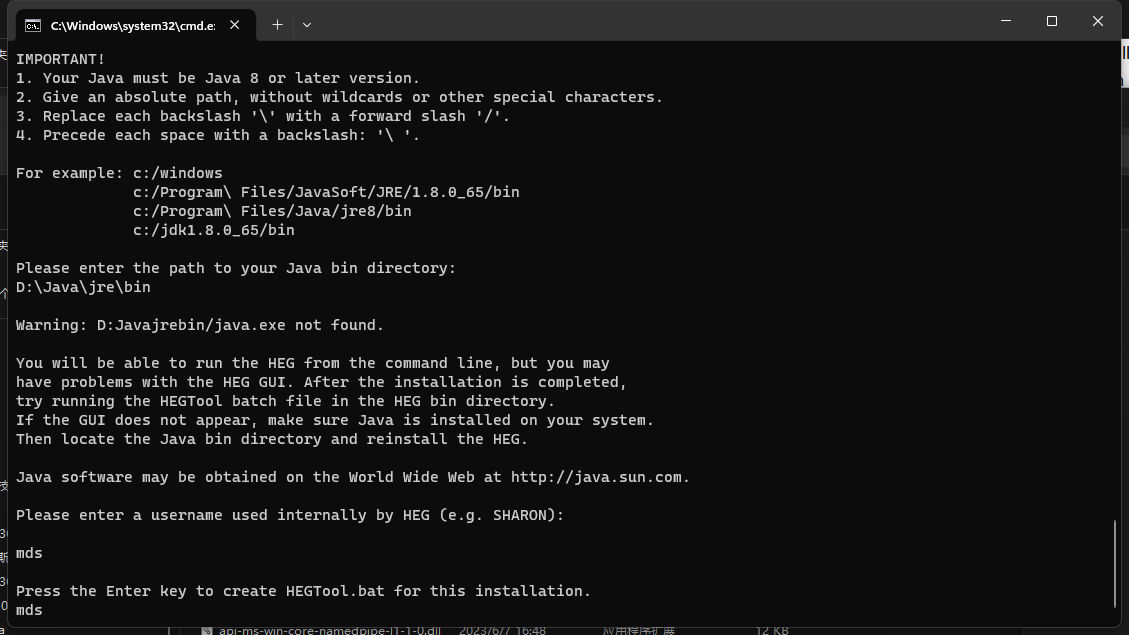Image resolution: width=1129 pixels, height=635 pixels.
Task: Maximize the terminal window
Action: click(1052, 21)
